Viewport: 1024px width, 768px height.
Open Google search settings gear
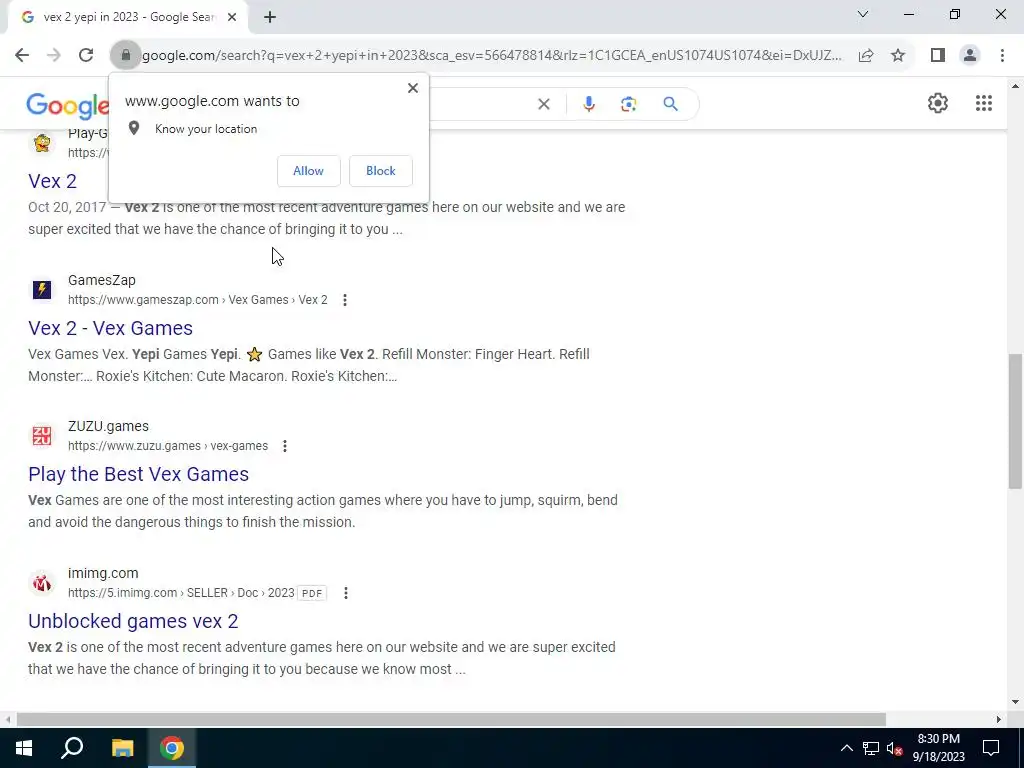click(x=938, y=103)
